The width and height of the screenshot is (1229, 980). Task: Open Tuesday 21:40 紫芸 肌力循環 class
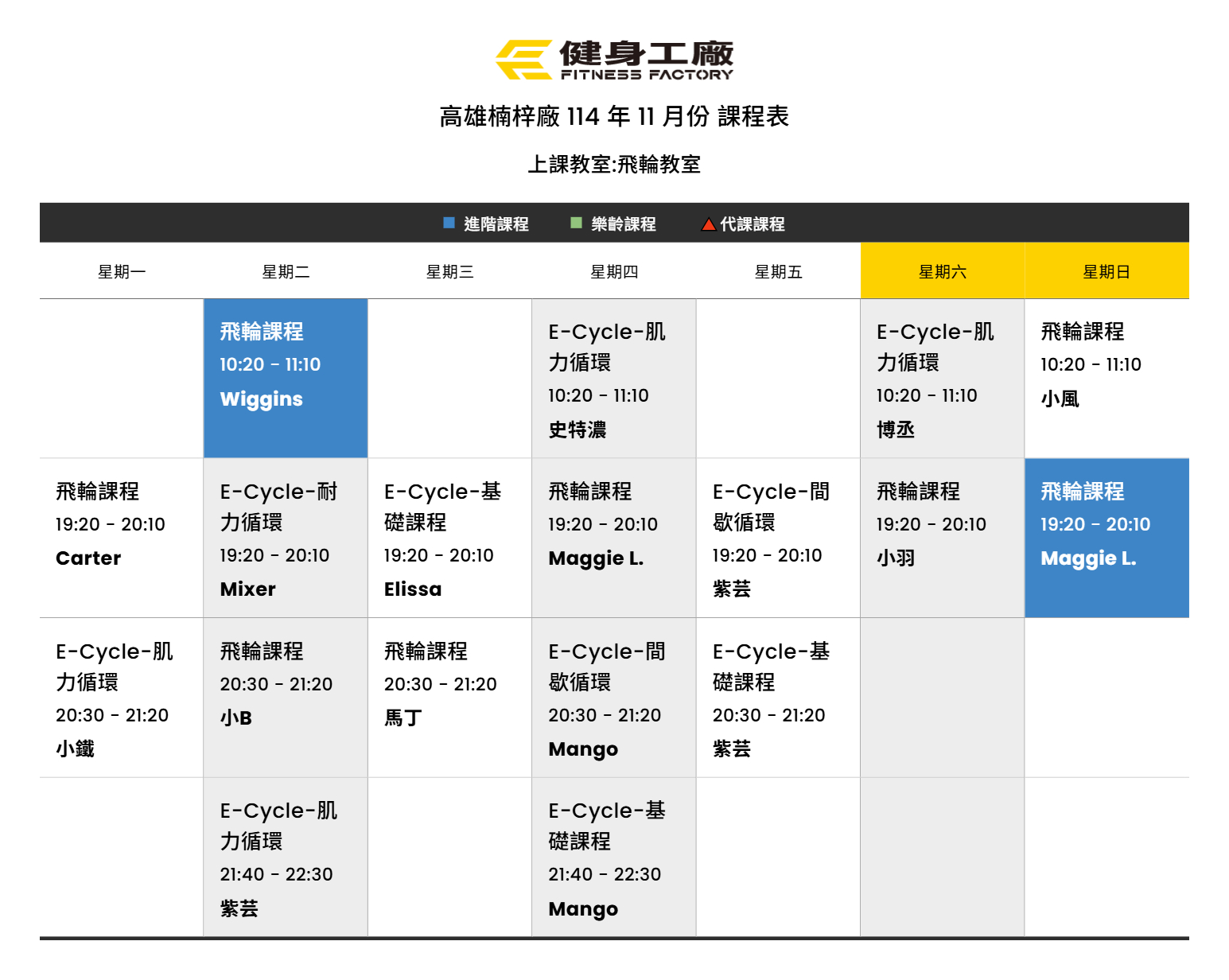pyautogui.click(x=286, y=857)
